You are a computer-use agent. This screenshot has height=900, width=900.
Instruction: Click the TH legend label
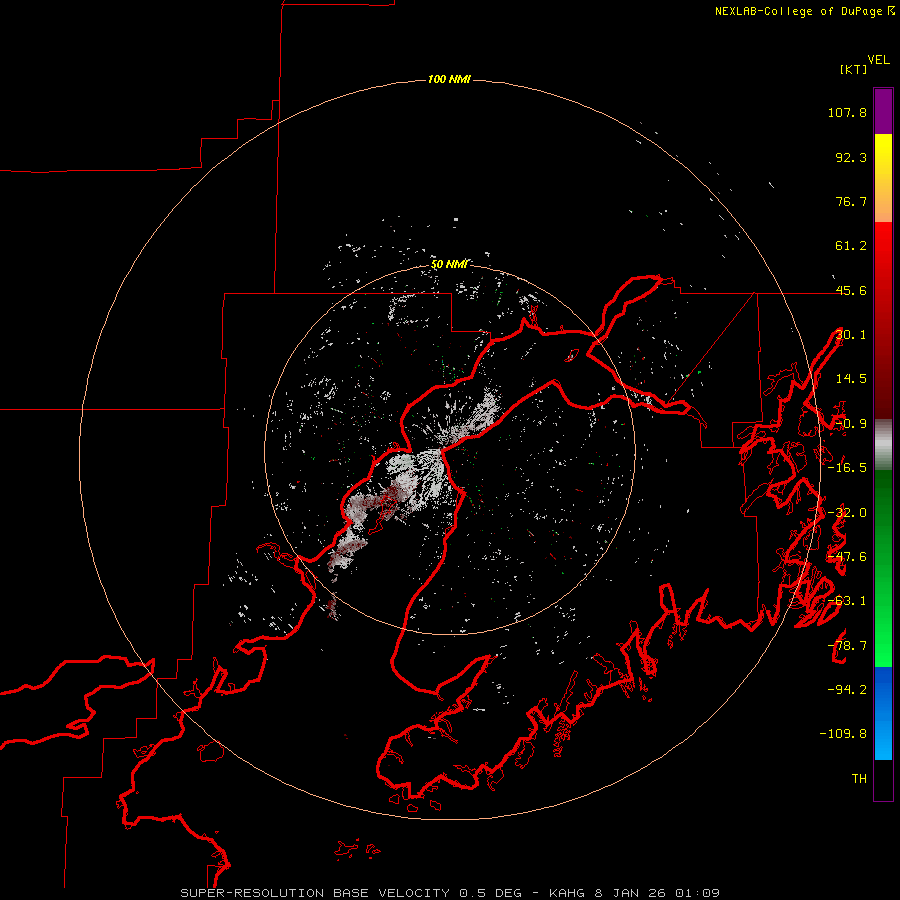pyautogui.click(x=859, y=778)
